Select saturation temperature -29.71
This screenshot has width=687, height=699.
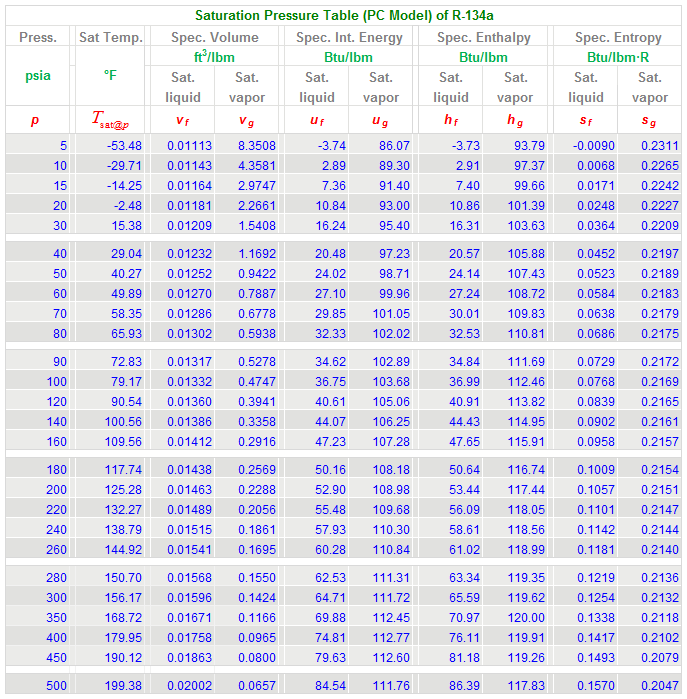pyautogui.click(x=124, y=165)
